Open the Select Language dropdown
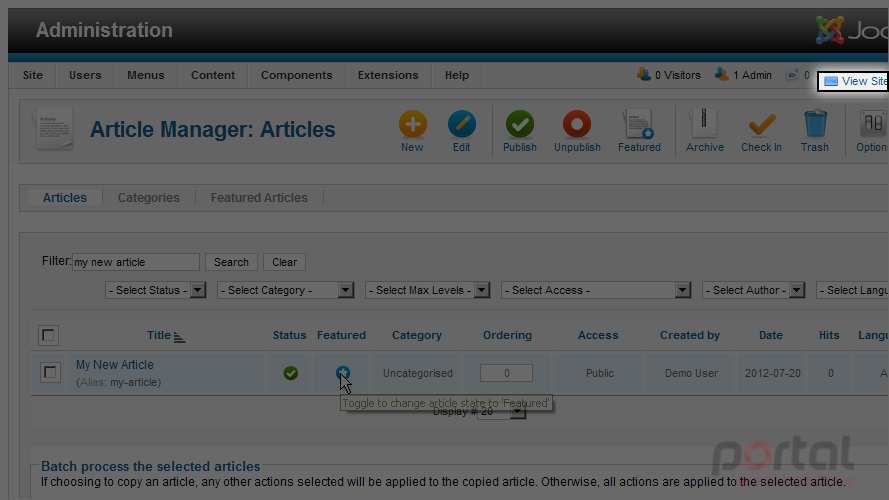The width and height of the screenshot is (889, 500). click(x=852, y=290)
